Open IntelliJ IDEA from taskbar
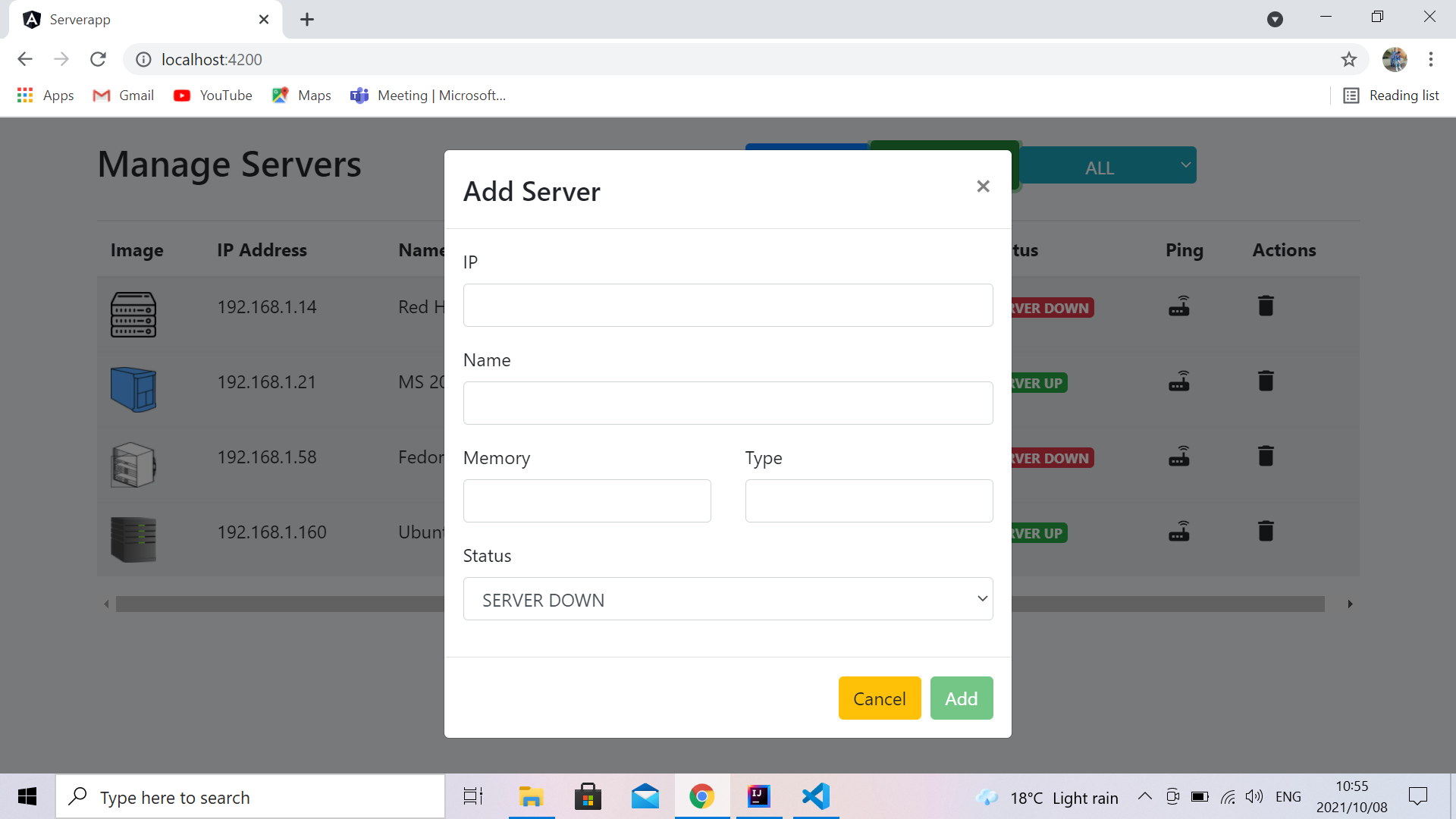Image resolution: width=1456 pixels, height=819 pixels. [759, 796]
